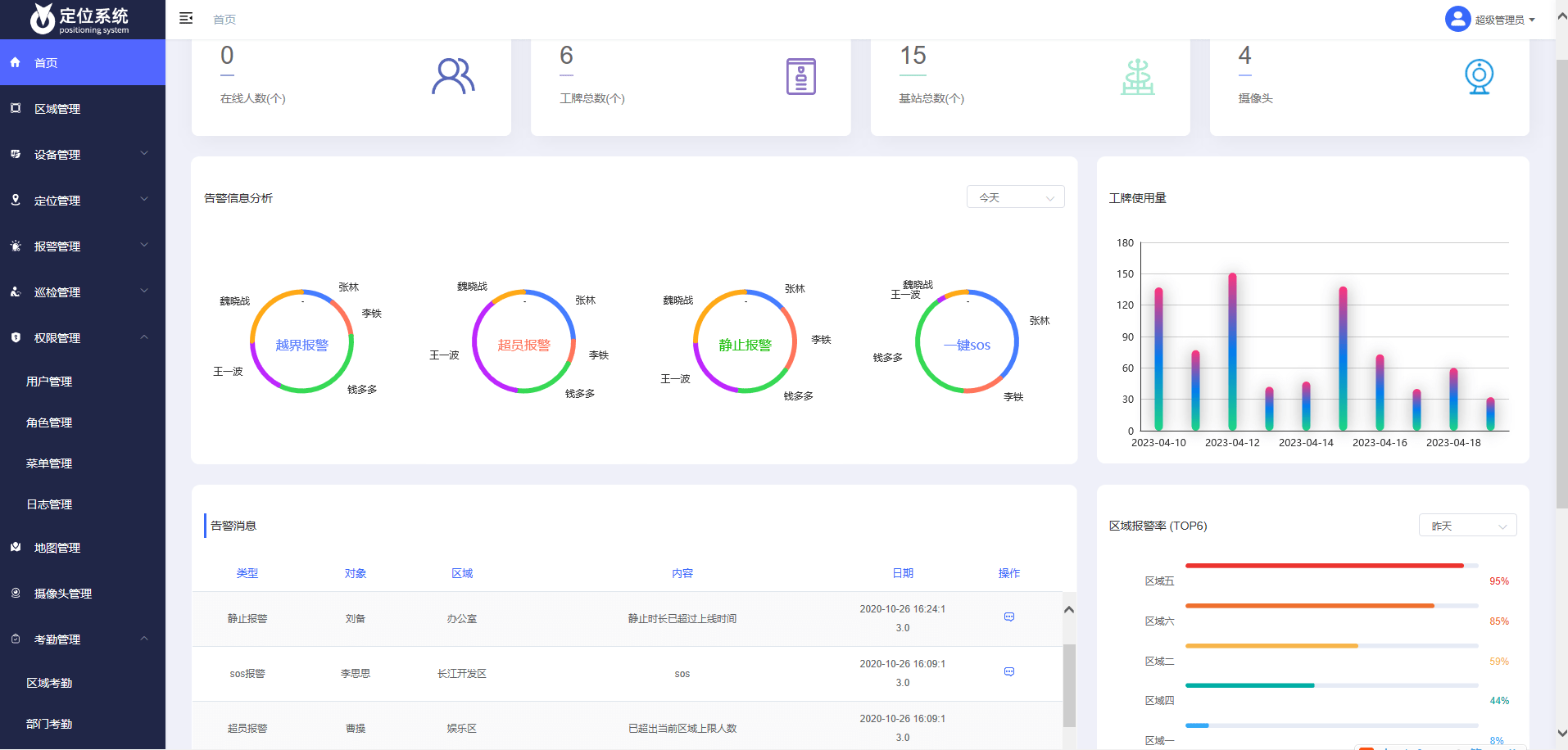Click the 超员报警 donut chart
This screenshot has width=1568, height=750.
523,341
